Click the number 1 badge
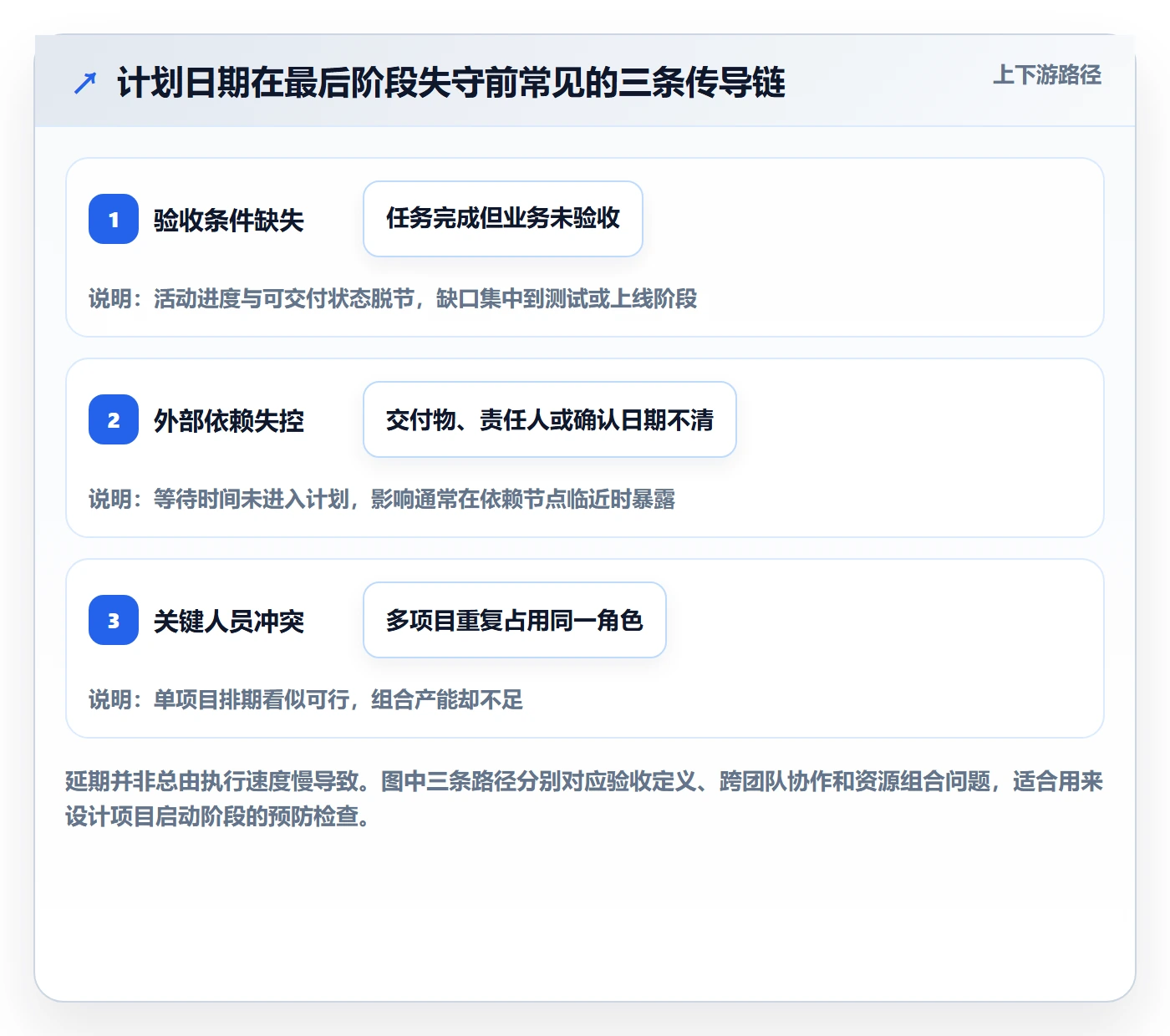This screenshot has width=1170, height=1036. click(x=114, y=219)
